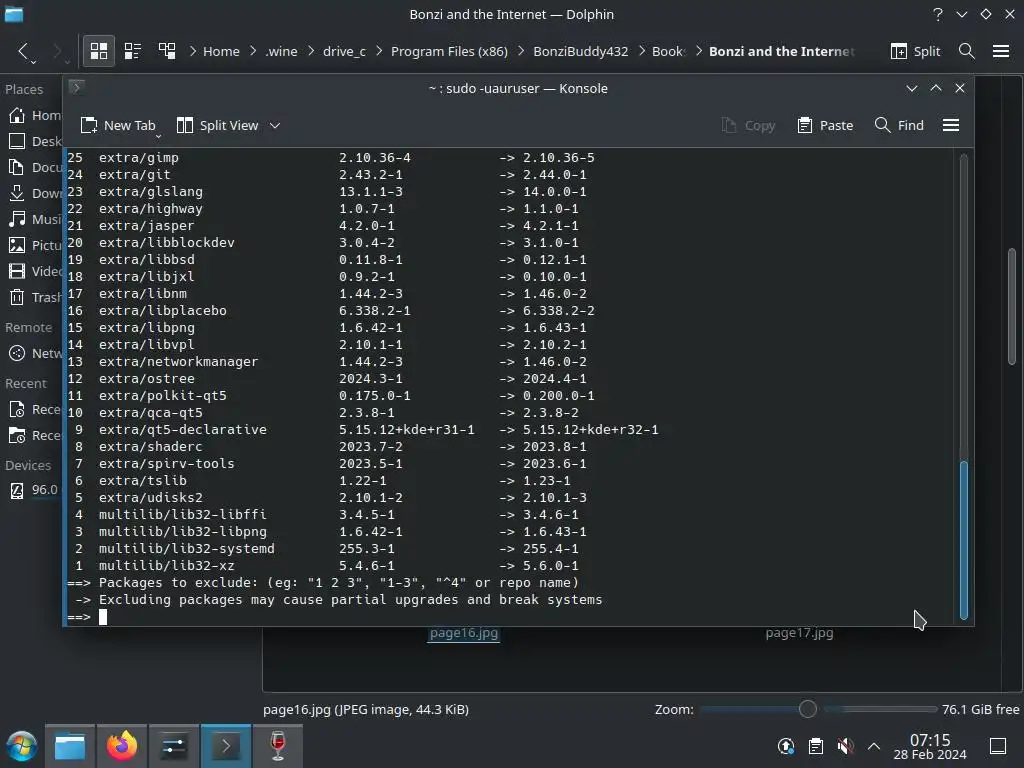This screenshot has width=1024, height=768.
Task: Click the Konsole window terminal icon
Action: (76, 87)
